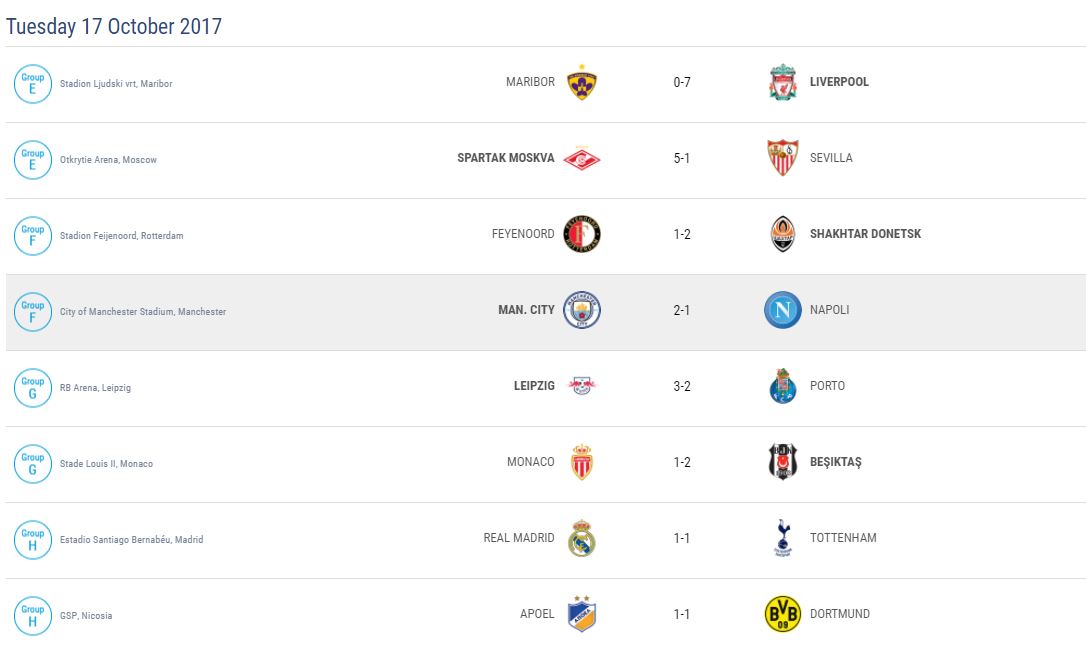Screen dimensions: 1086x663
Task: Click the Shakhtar Donetsk team name
Action: click(865, 234)
